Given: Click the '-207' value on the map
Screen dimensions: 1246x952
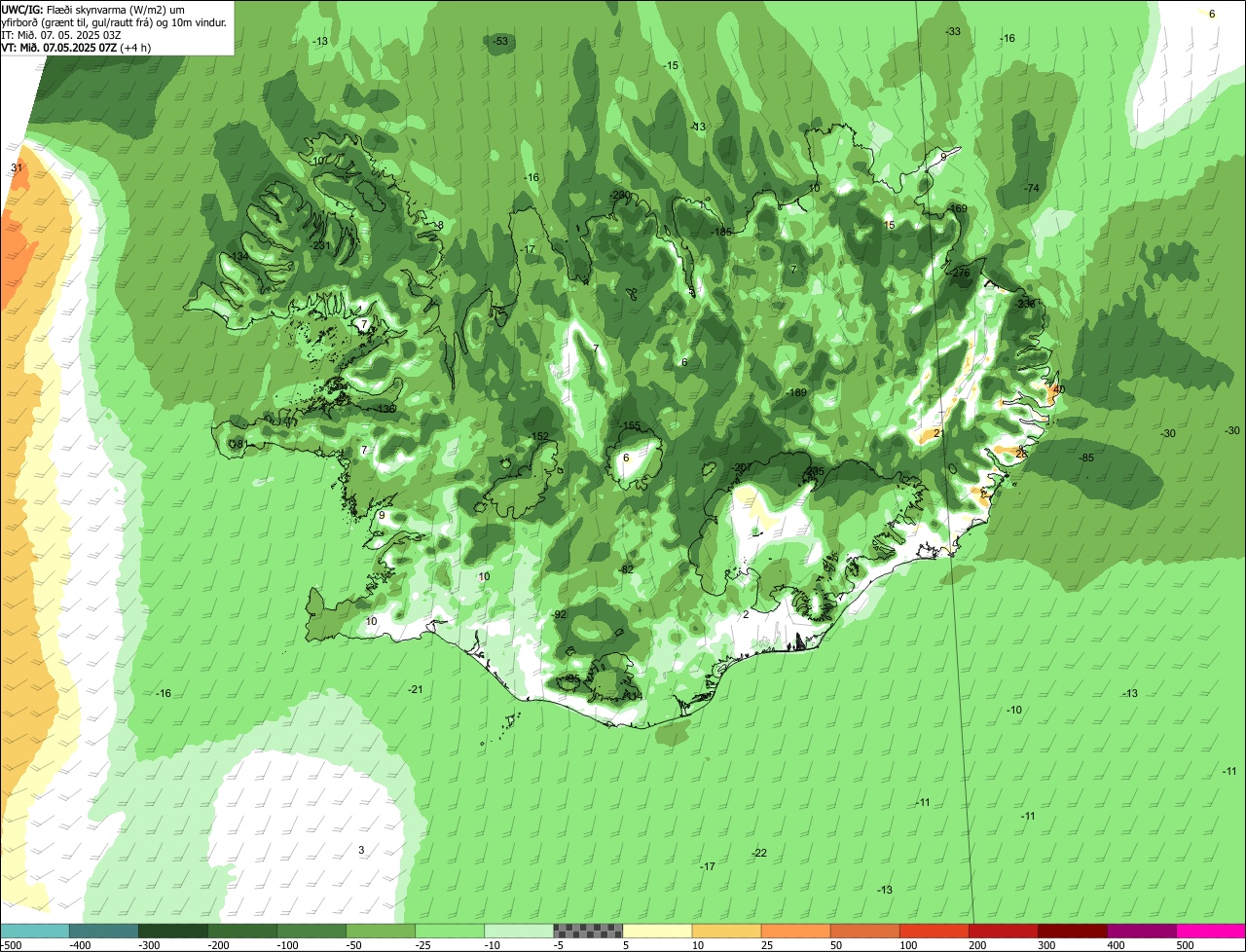Looking at the screenshot, I should (x=742, y=467).
